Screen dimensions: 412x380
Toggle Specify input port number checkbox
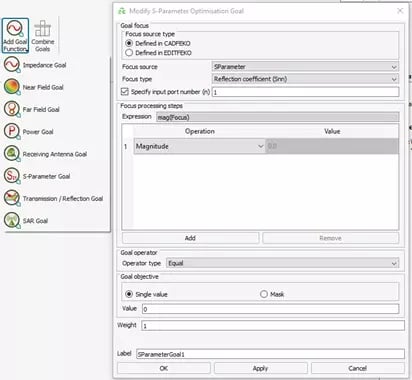click(125, 91)
